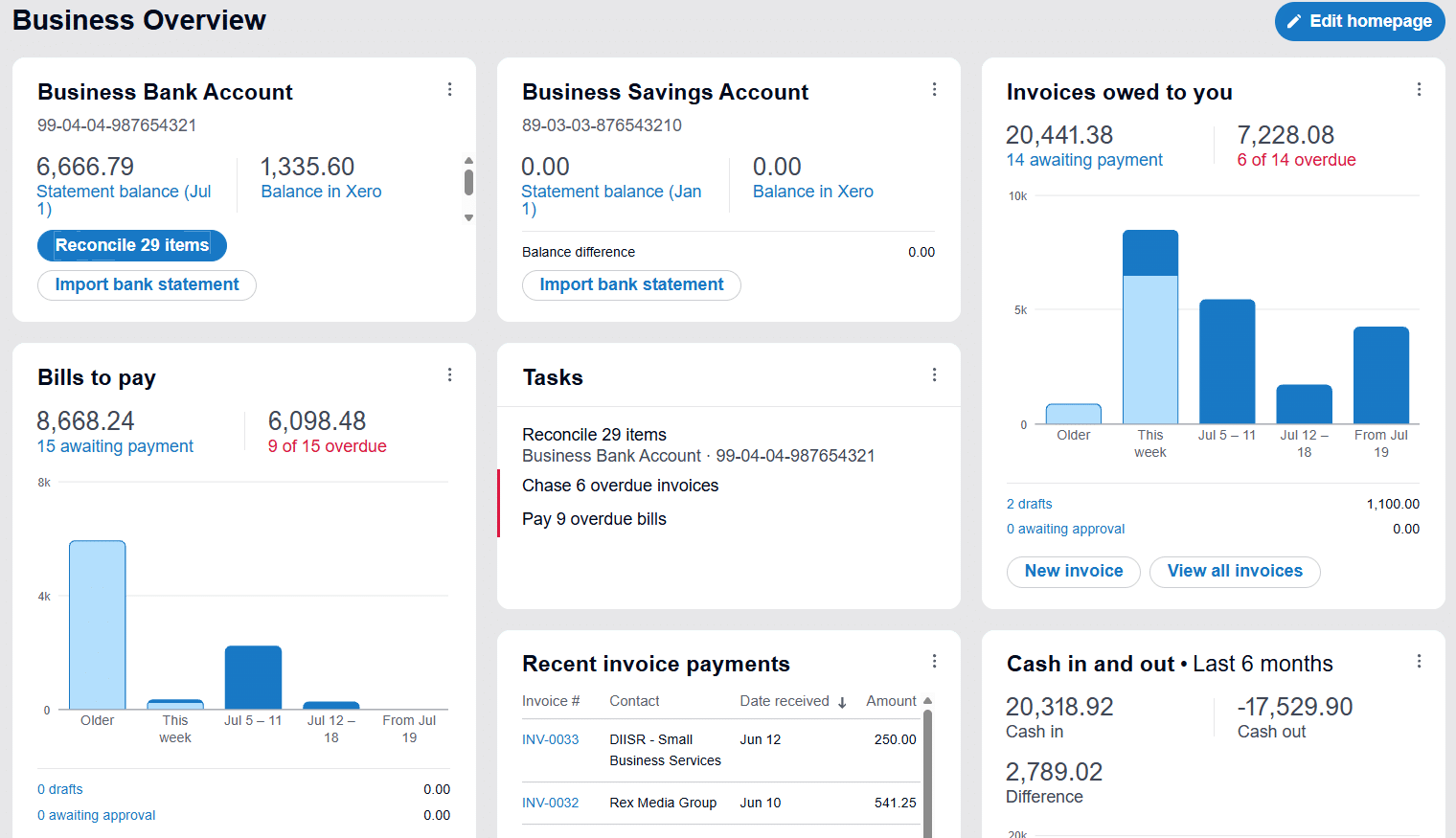Open invoice INV-0033
1456x838 pixels.
[550, 739]
